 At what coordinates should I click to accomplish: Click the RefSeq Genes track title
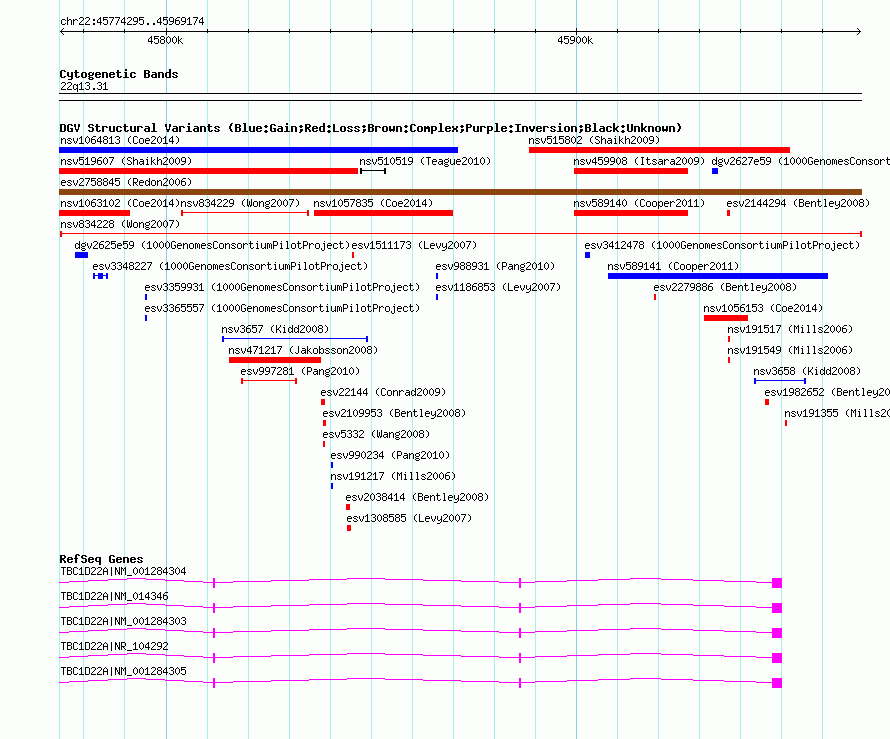click(x=101, y=559)
